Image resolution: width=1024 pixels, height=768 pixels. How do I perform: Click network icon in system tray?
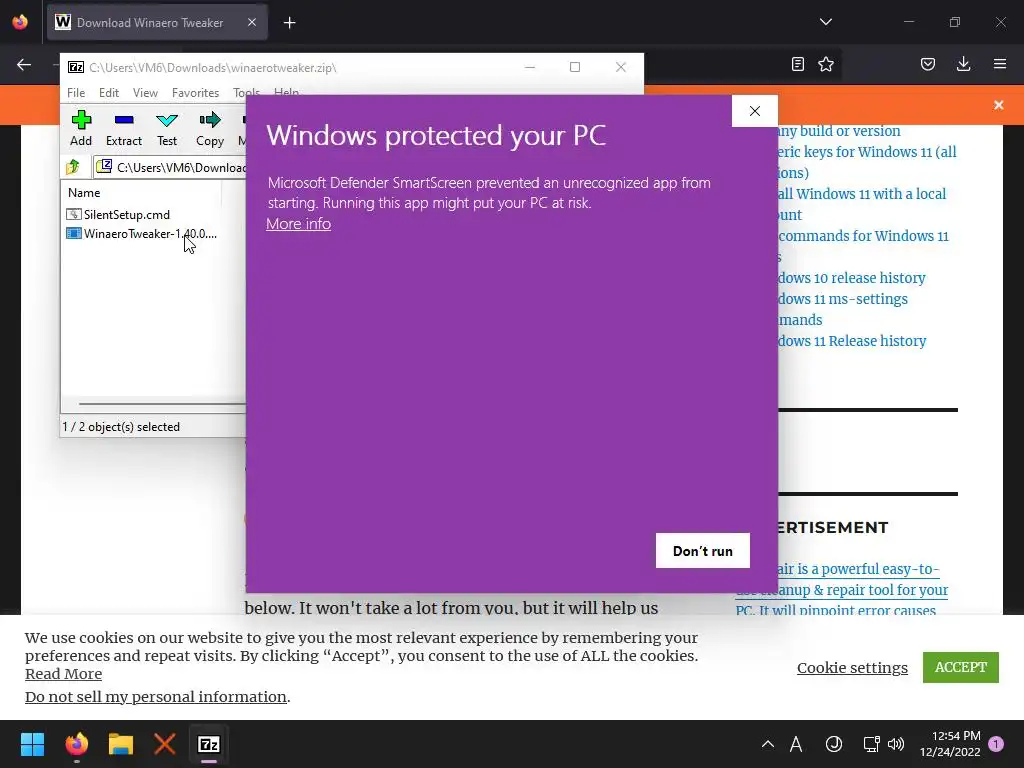click(x=871, y=744)
